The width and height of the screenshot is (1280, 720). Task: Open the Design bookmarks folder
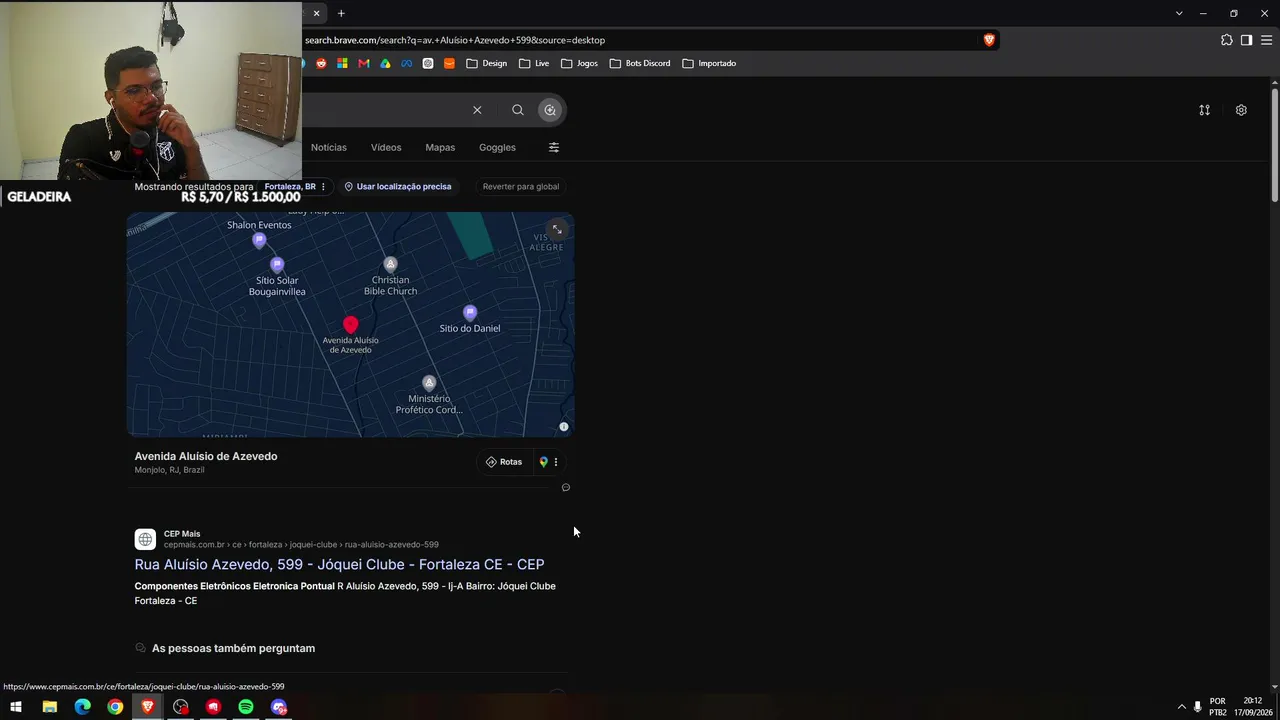tap(487, 63)
